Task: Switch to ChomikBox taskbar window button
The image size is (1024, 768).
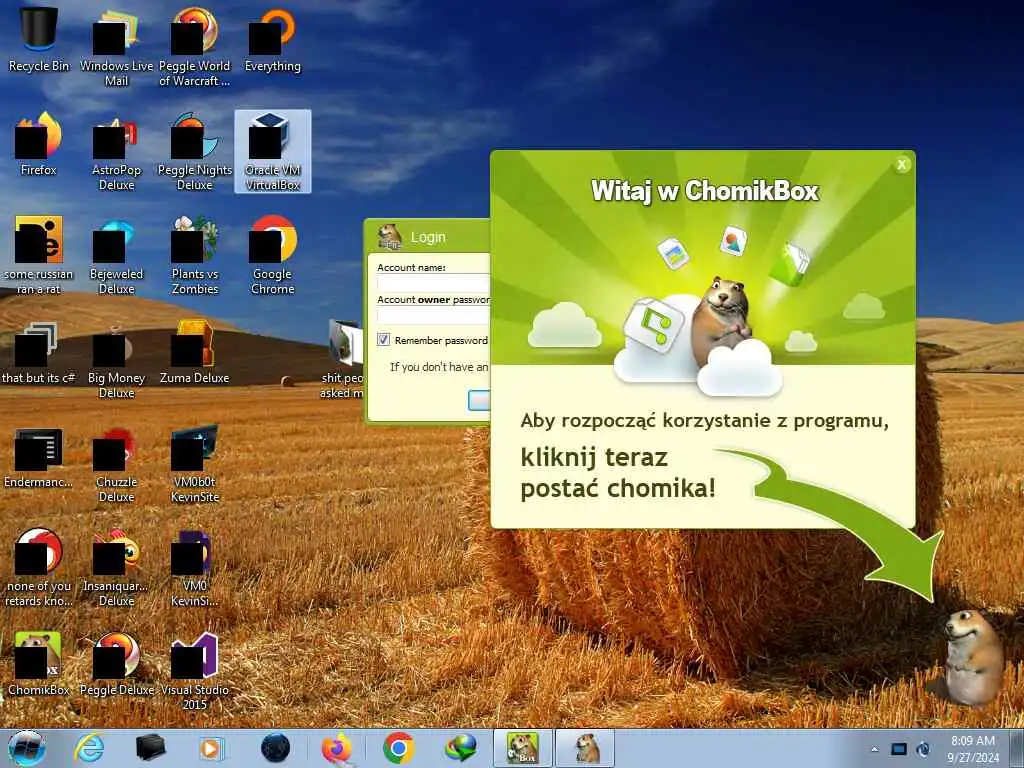Action: coord(522,748)
